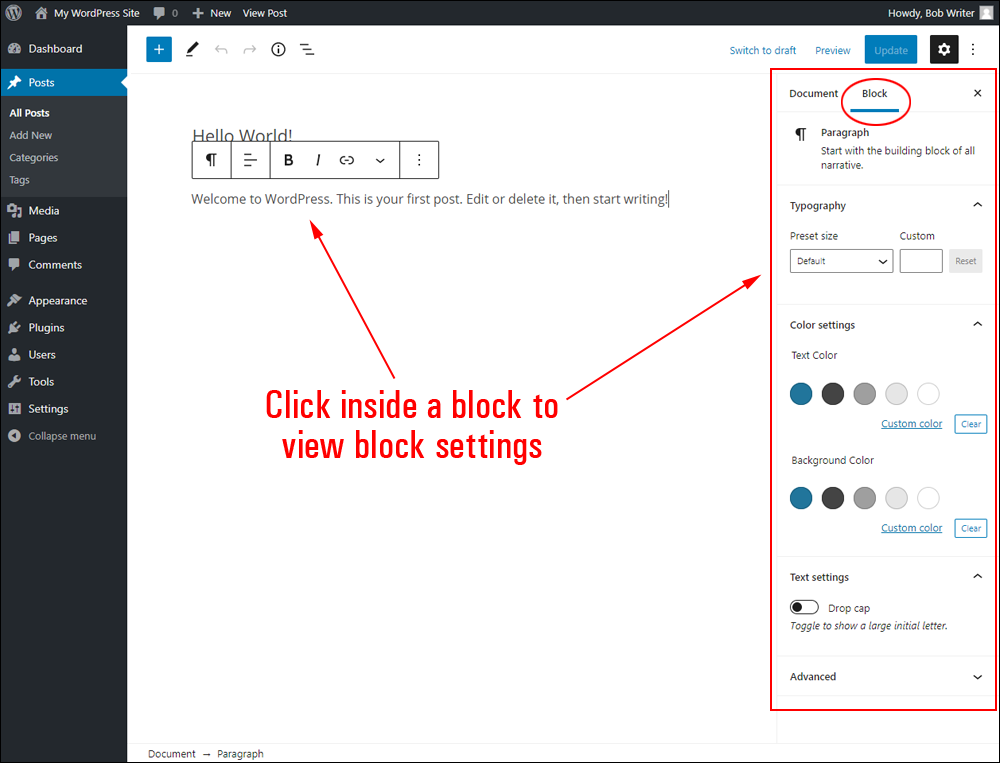Open the content structure info icon

click(x=278, y=50)
